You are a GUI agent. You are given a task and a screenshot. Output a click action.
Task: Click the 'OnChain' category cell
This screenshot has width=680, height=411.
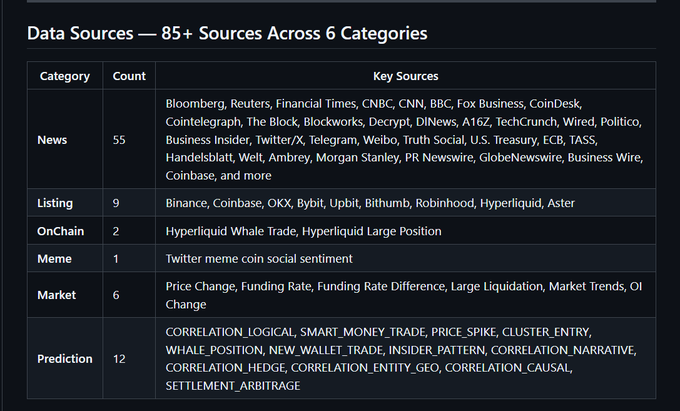tap(65, 231)
